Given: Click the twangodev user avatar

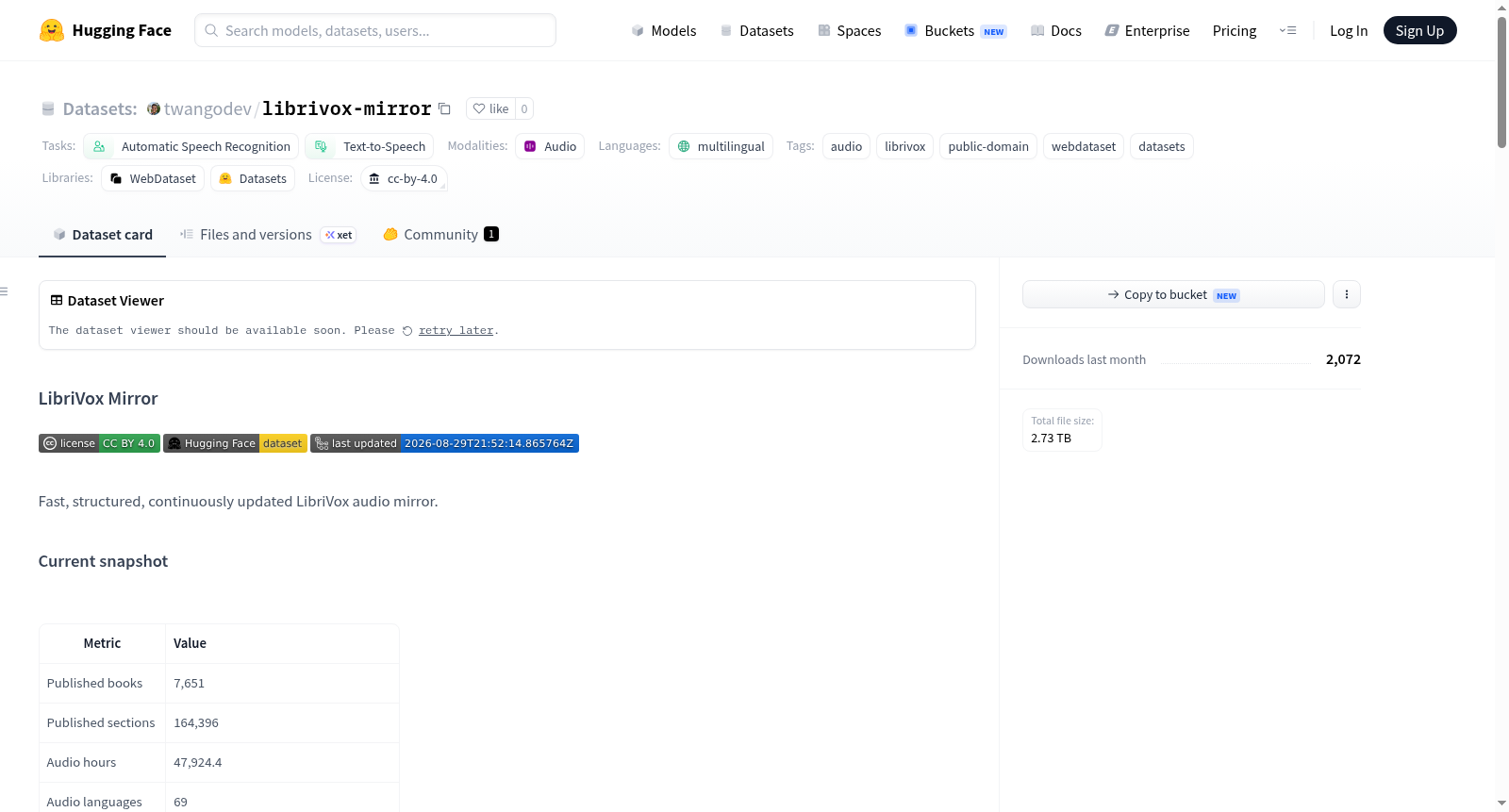Looking at the screenshot, I should coord(154,108).
